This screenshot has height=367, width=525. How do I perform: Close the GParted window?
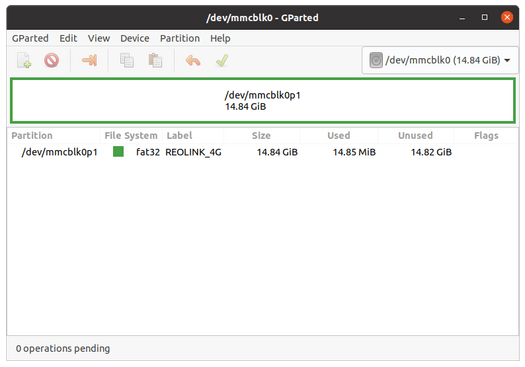point(507,17)
